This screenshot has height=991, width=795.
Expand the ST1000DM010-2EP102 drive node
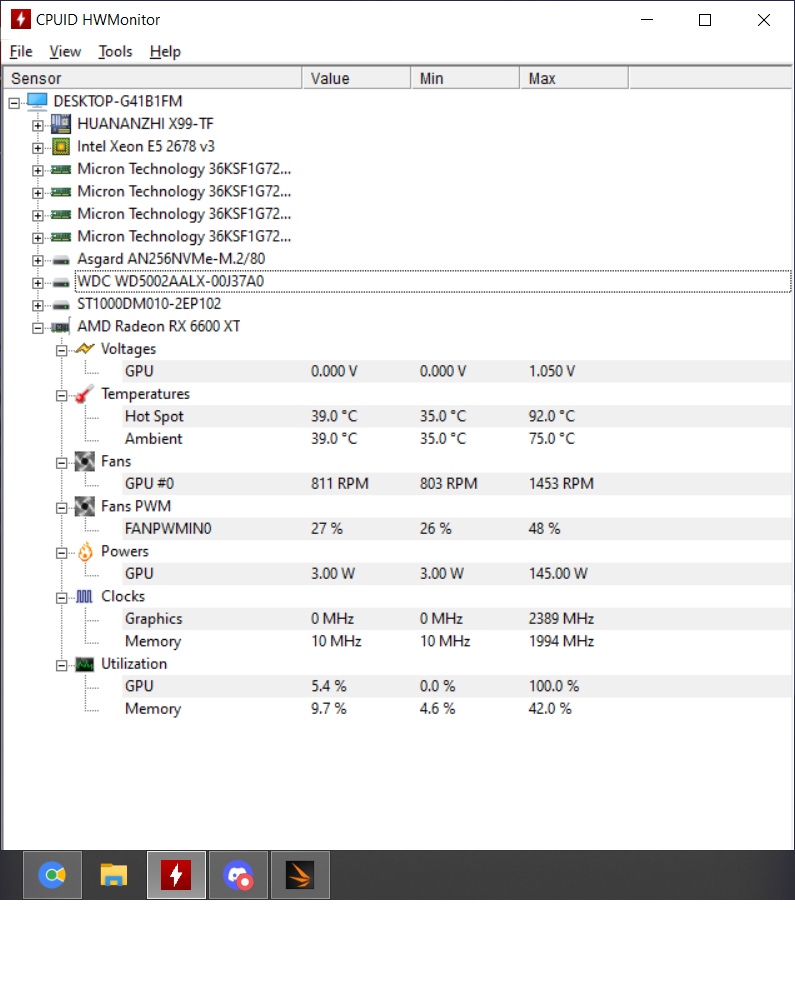click(38, 305)
